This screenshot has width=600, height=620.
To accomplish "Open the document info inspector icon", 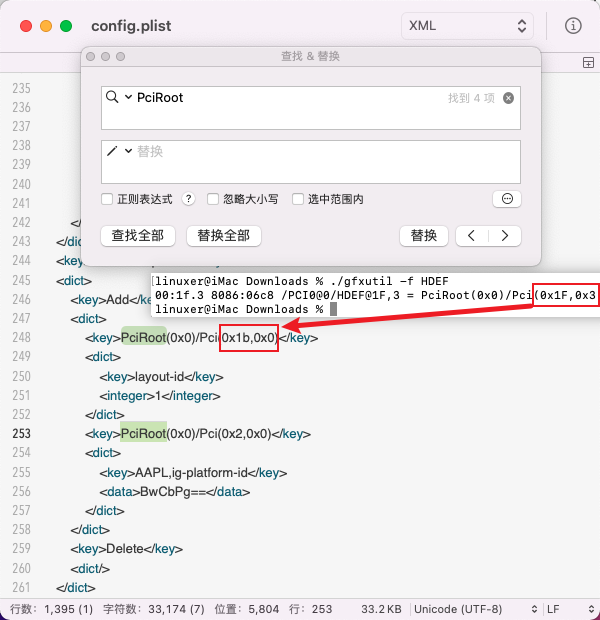I will pos(573,26).
